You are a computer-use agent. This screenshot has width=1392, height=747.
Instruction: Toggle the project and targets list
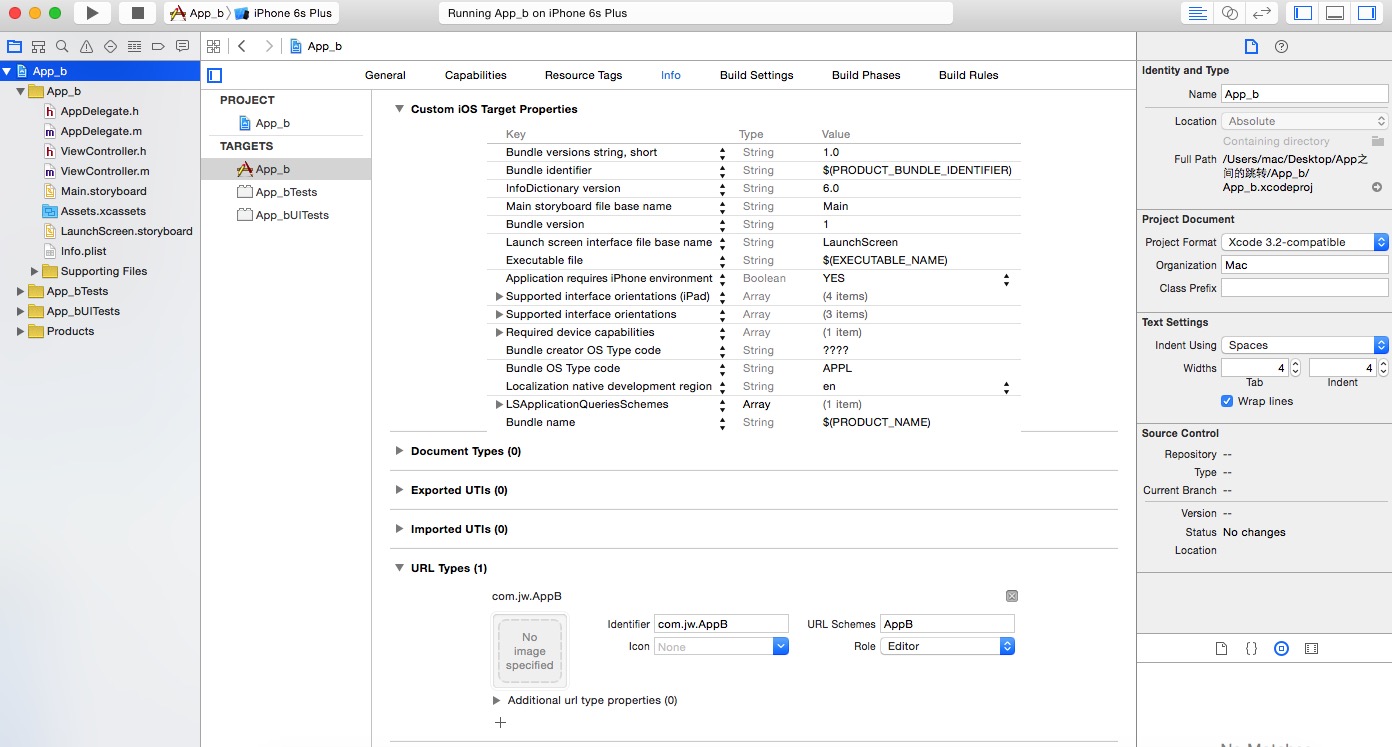(x=214, y=75)
